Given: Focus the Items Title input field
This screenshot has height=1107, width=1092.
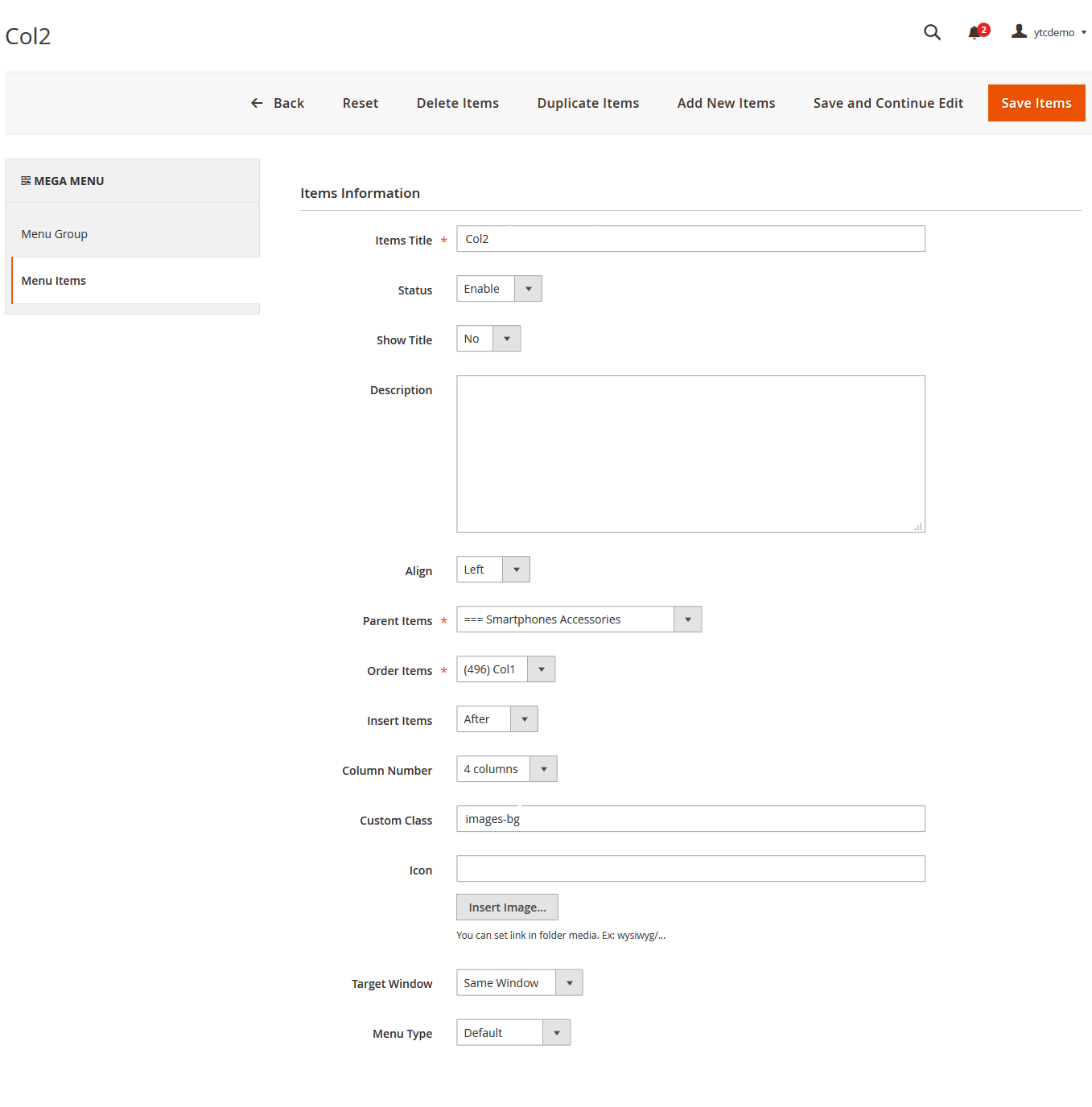Looking at the screenshot, I should [x=690, y=239].
